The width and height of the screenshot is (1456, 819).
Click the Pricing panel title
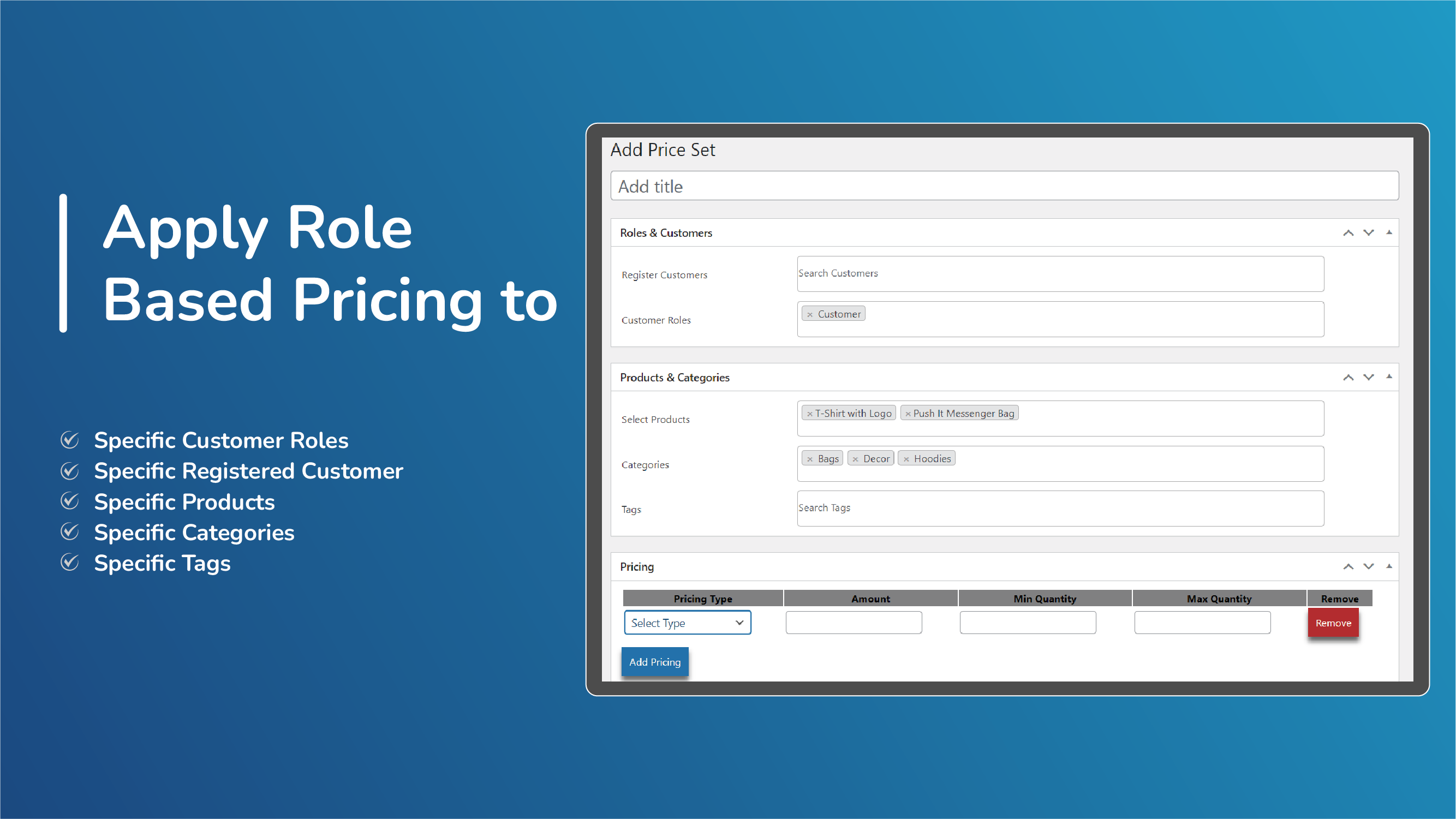click(636, 566)
